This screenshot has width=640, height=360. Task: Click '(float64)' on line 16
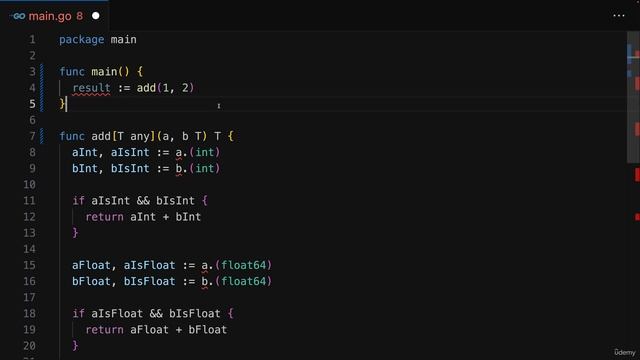(244, 282)
